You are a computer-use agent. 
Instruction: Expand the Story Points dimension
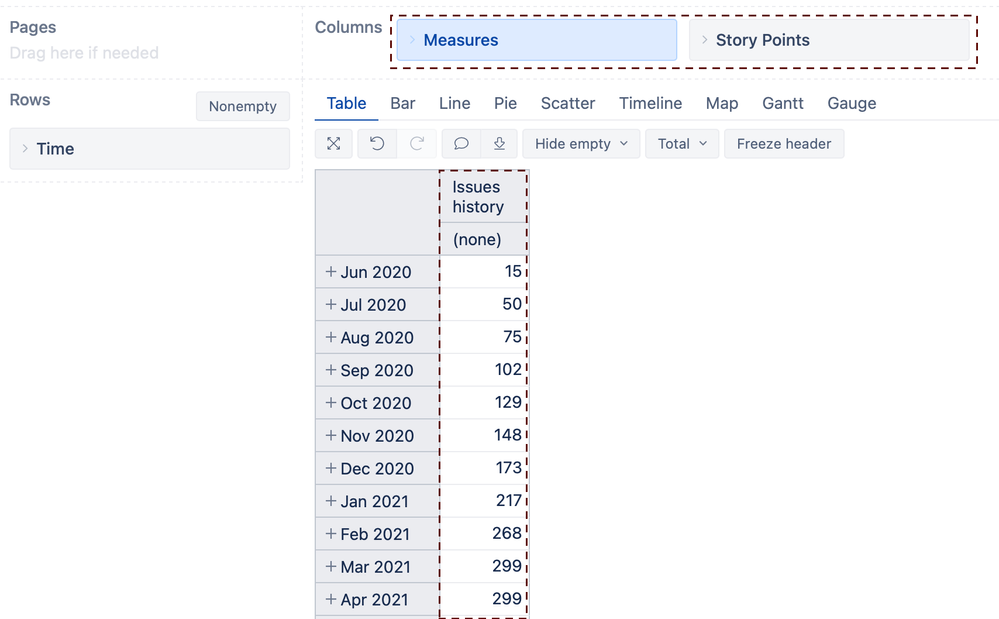pyautogui.click(x=706, y=40)
